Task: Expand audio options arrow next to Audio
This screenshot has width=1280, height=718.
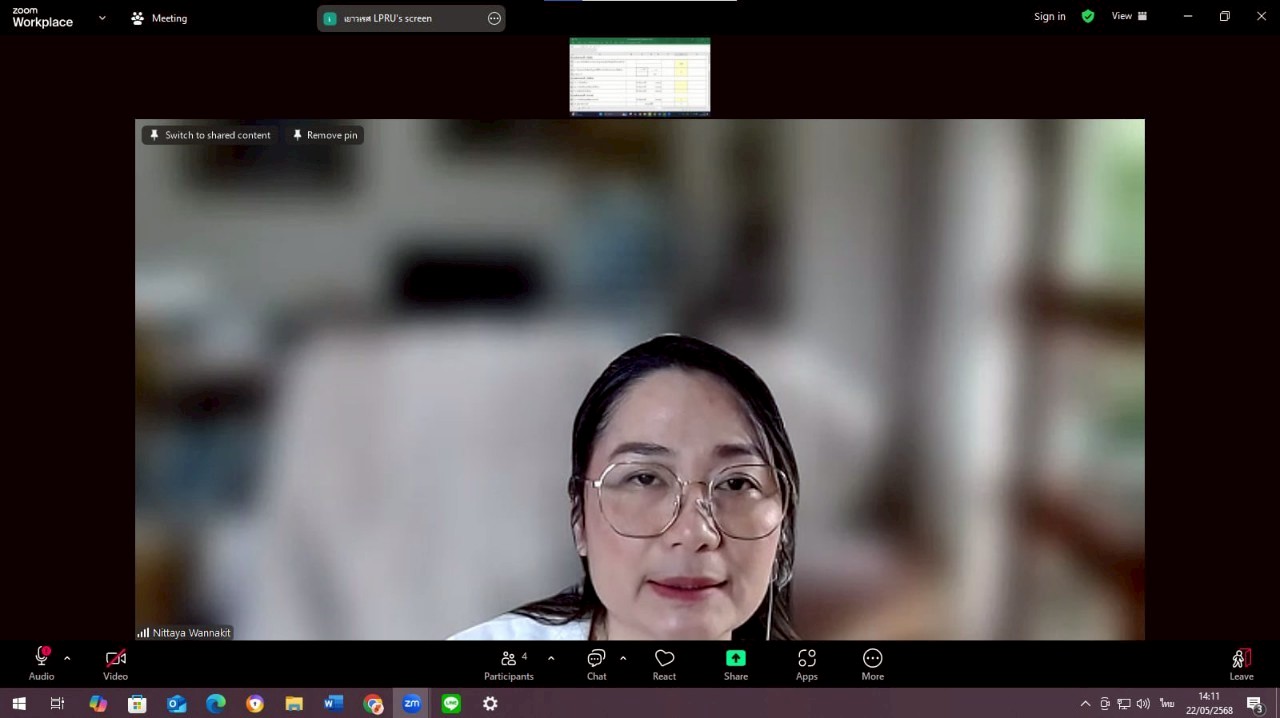Action: pyautogui.click(x=67, y=658)
